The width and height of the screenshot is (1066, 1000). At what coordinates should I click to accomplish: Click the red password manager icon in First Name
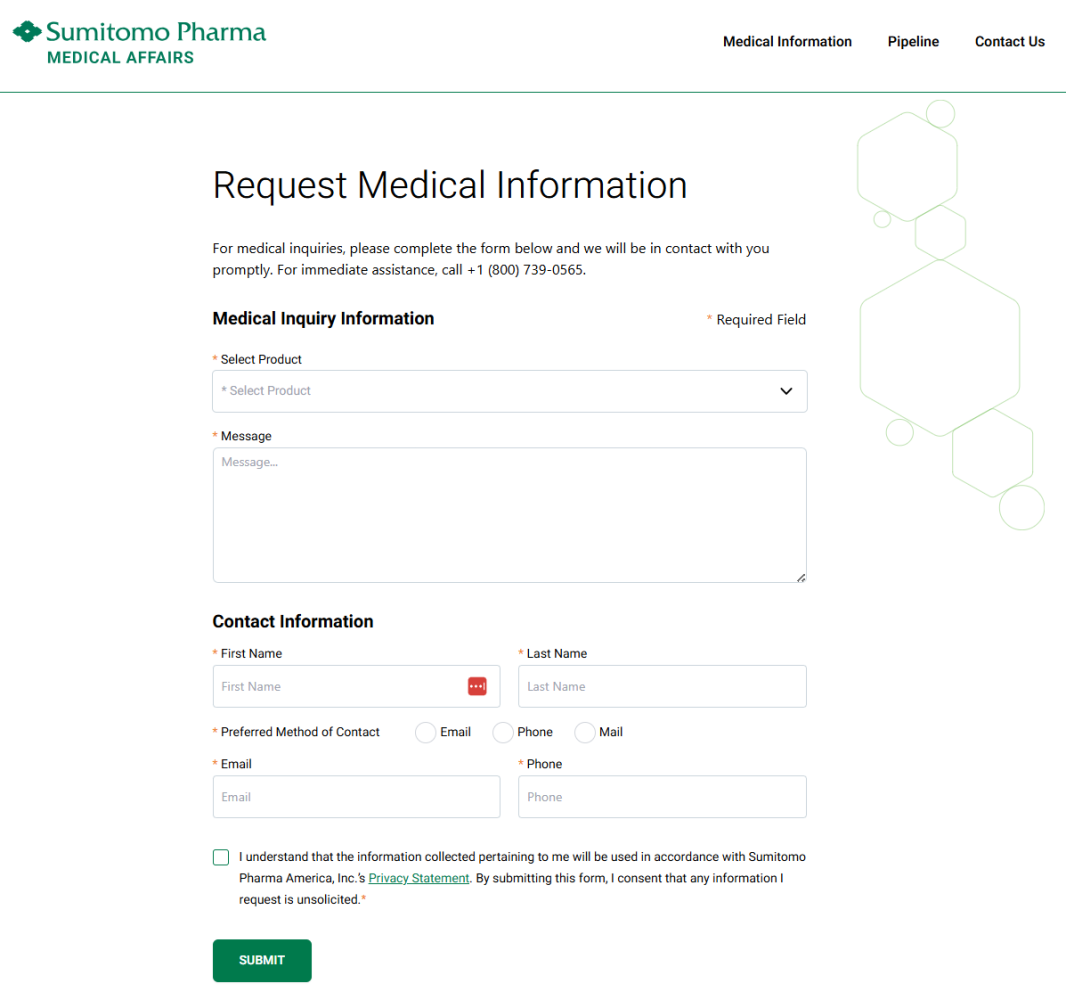477,686
